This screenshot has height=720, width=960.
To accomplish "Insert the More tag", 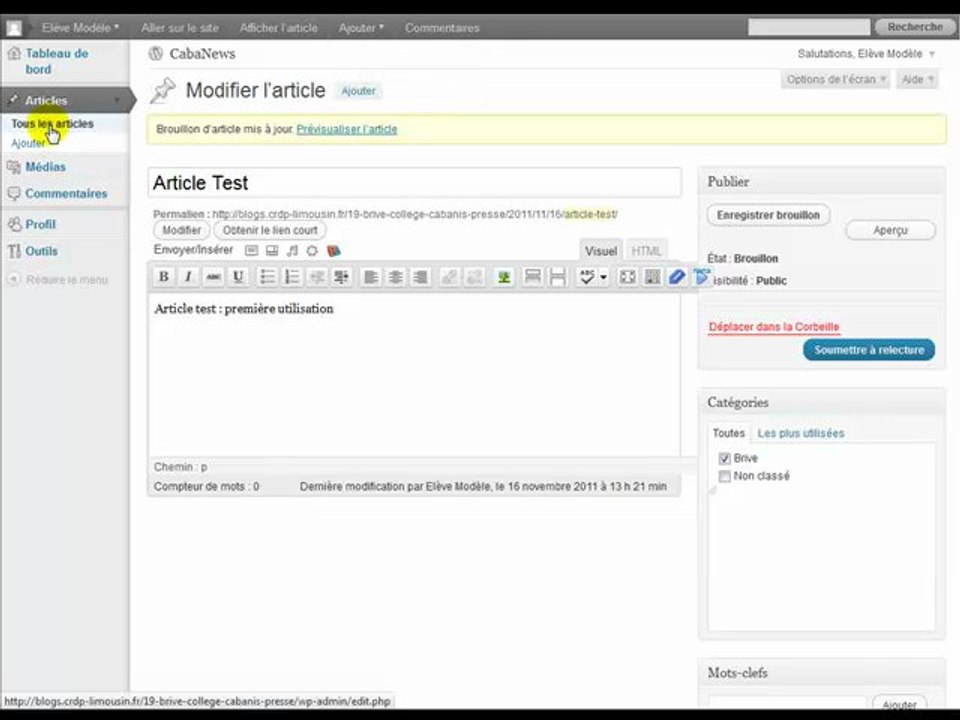I will tap(533, 277).
